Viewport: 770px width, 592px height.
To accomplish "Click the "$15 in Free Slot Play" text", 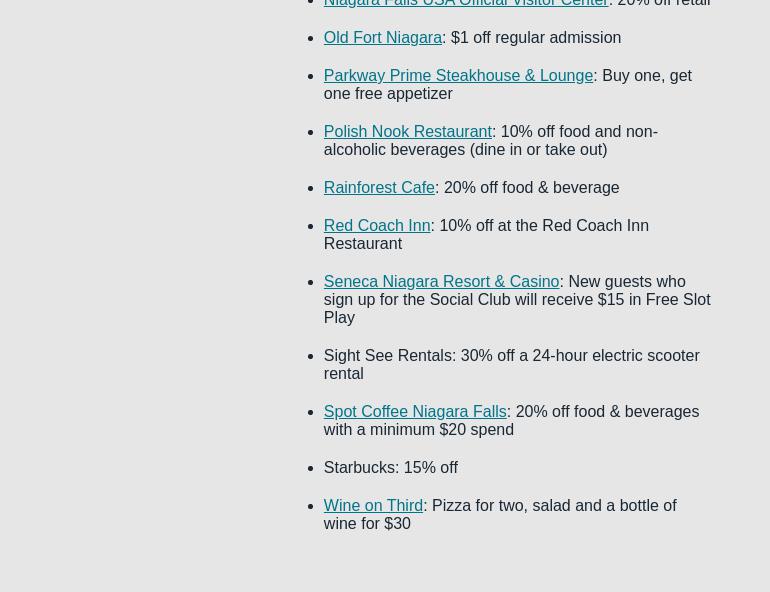I will click(x=654, y=300).
